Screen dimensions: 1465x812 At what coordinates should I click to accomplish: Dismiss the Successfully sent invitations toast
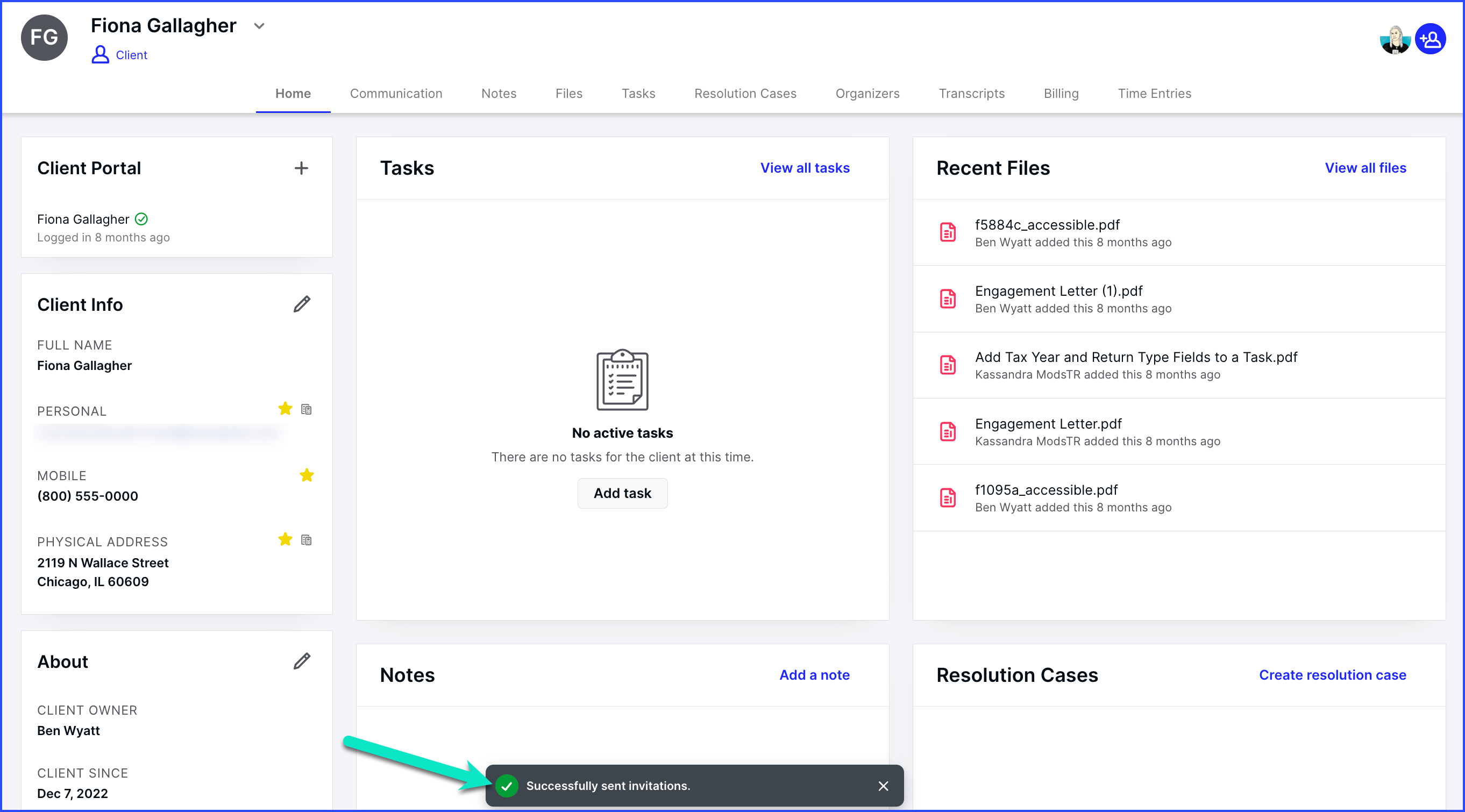[883, 786]
